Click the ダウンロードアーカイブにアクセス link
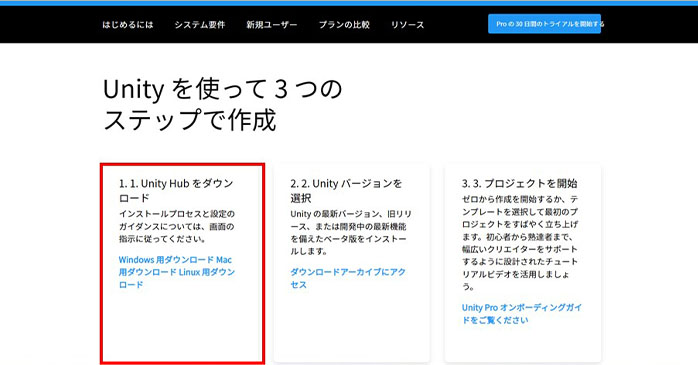698x365 pixels. pyautogui.click(x=348, y=278)
